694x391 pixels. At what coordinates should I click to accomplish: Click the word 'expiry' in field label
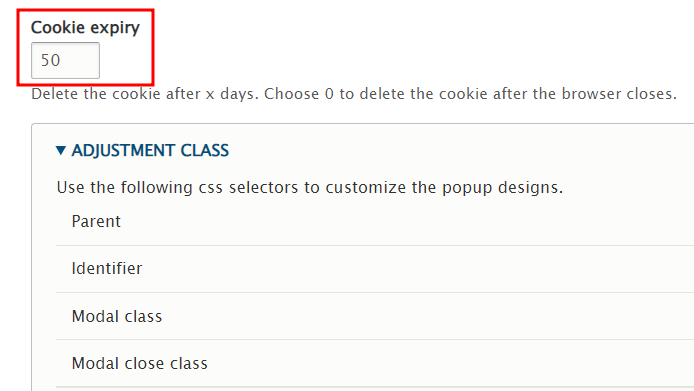[x=115, y=28]
